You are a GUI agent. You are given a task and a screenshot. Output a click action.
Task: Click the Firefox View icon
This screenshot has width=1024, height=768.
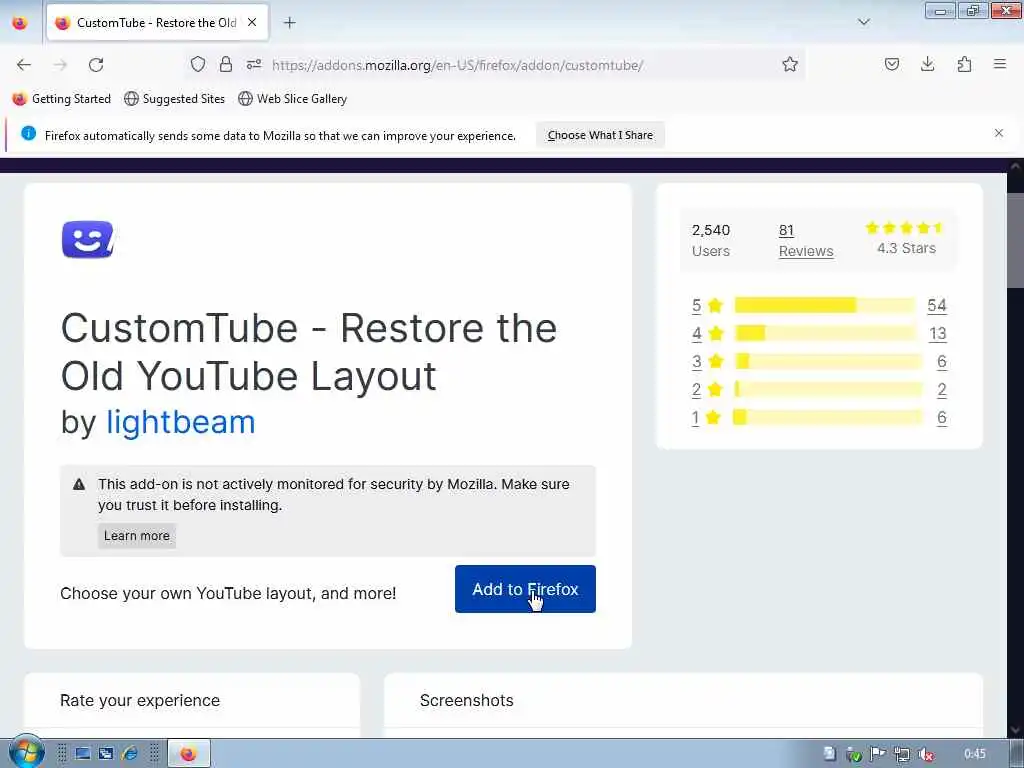(20, 23)
